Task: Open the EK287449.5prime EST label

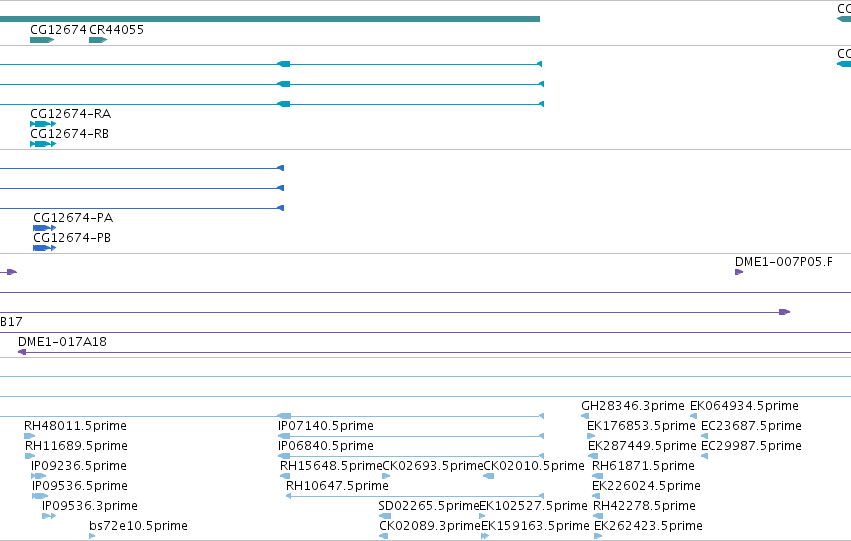Action: (643, 446)
